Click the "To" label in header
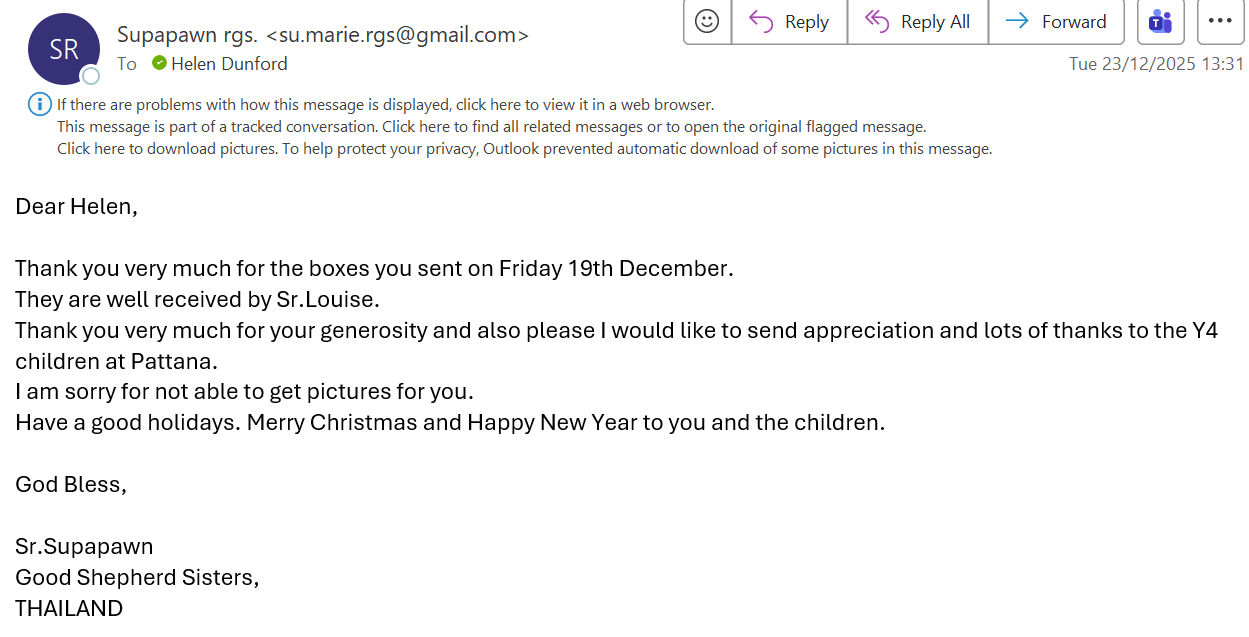This screenshot has height=637, width=1249. tap(127, 64)
